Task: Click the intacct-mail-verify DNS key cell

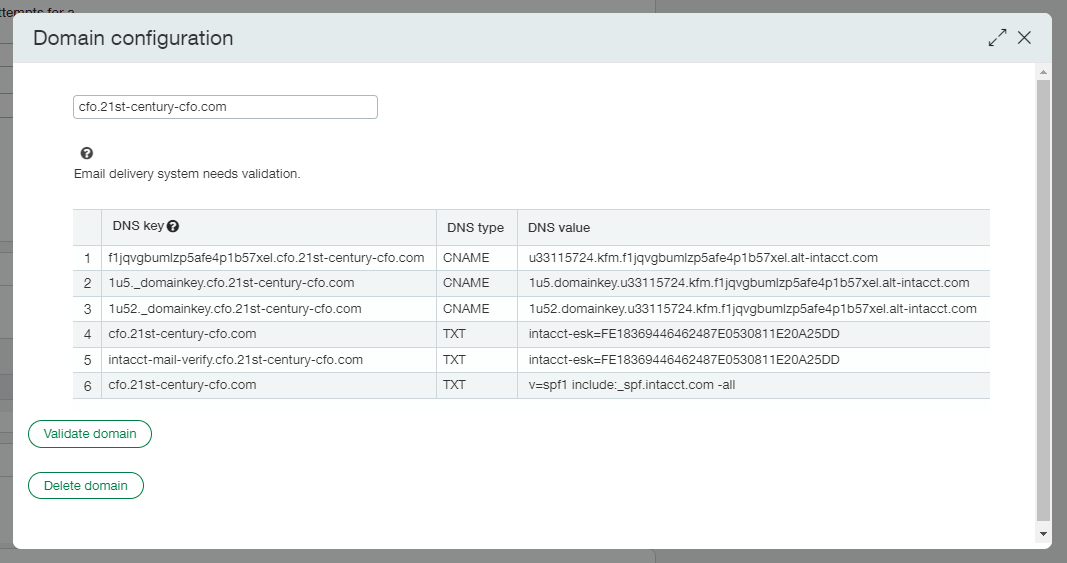Action: [x=235, y=360]
